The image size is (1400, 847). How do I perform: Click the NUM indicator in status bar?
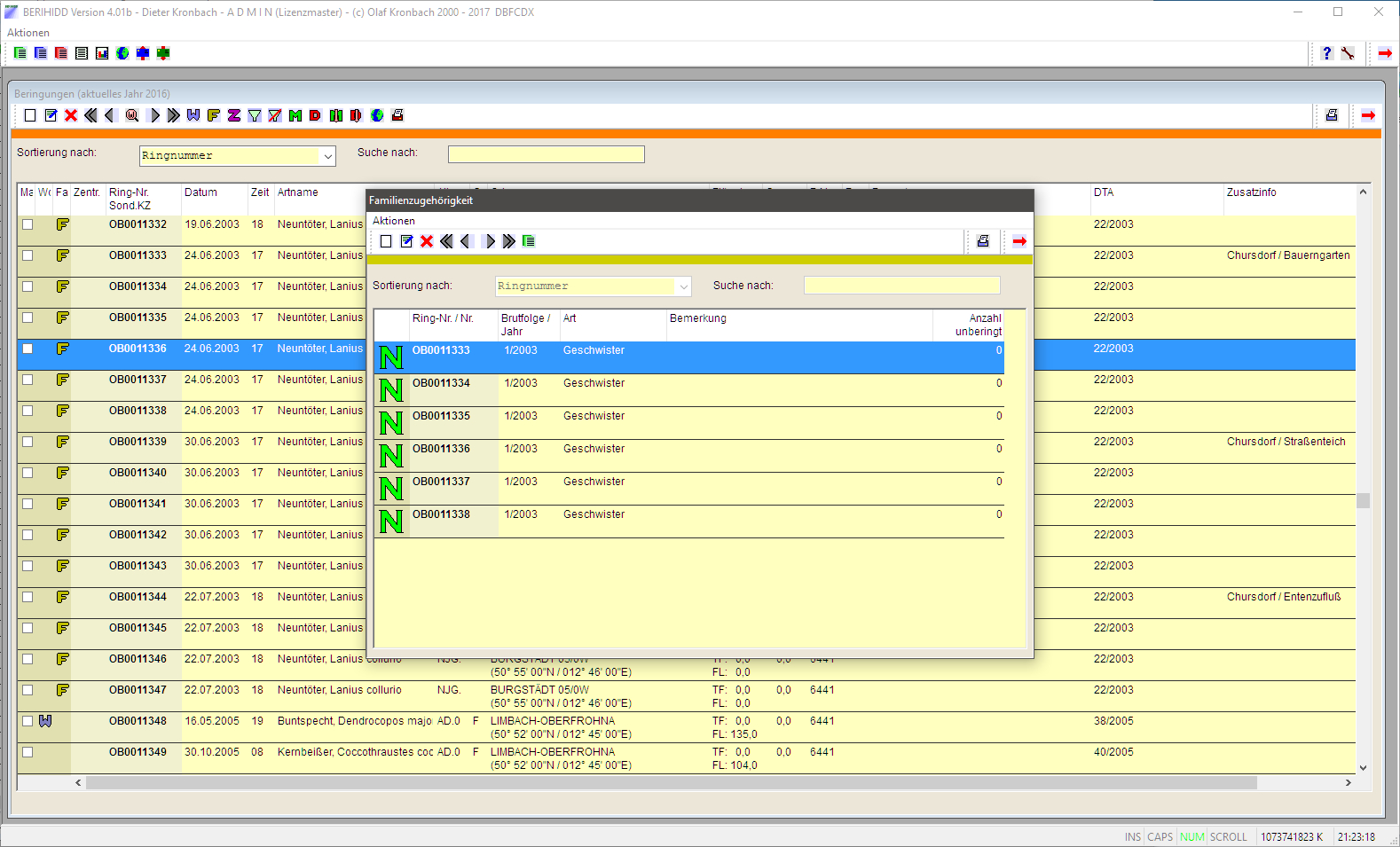[x=1192, y=836]
